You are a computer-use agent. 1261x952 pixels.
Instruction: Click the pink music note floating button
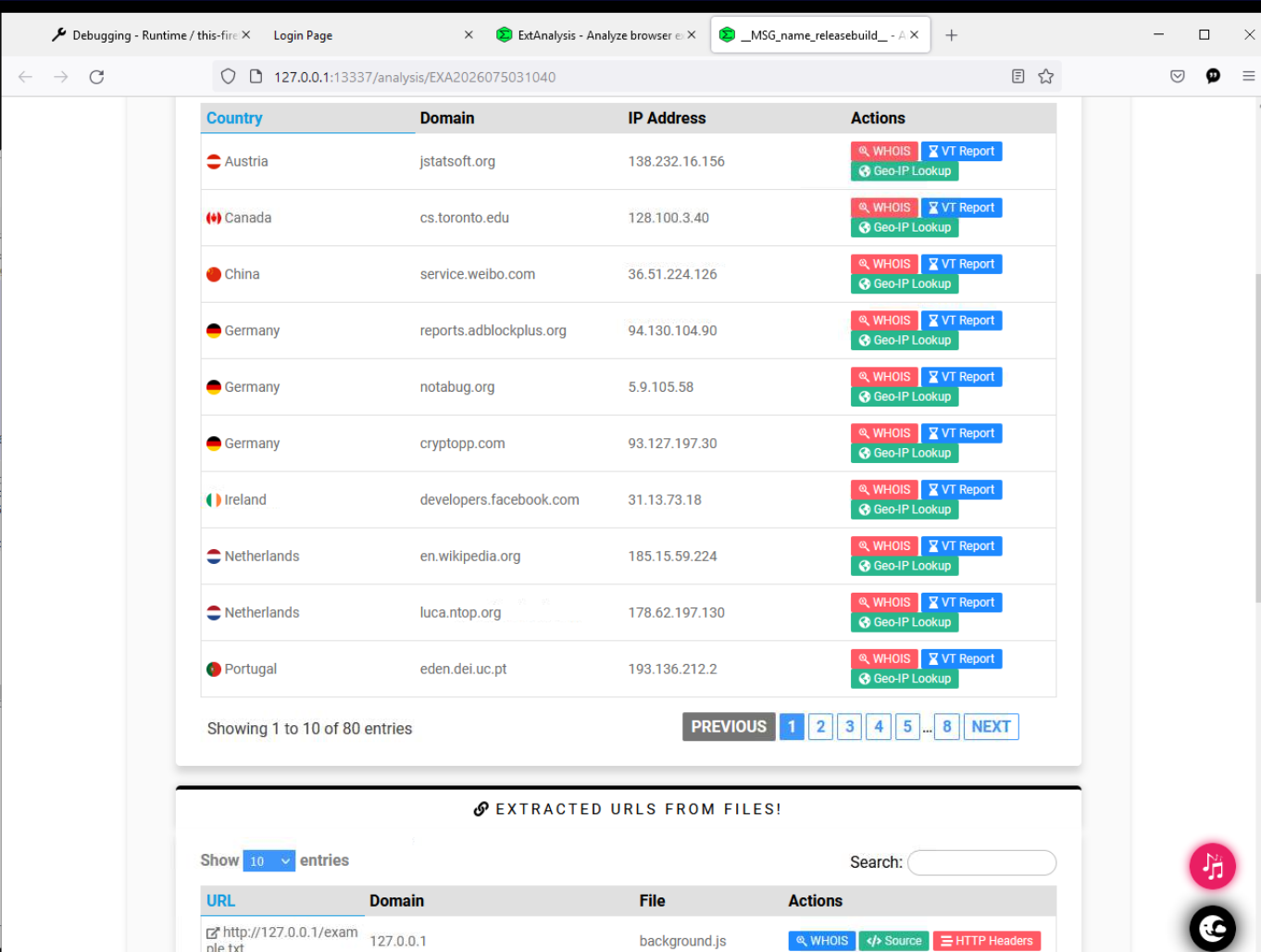point(1212,866)
